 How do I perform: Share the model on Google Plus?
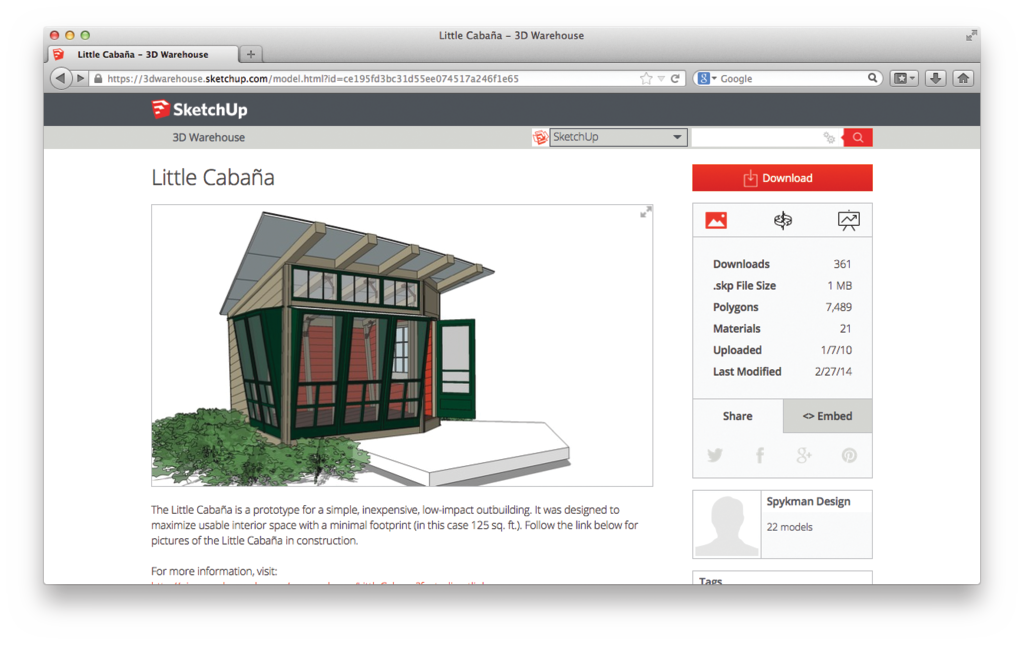pos(804,455)
